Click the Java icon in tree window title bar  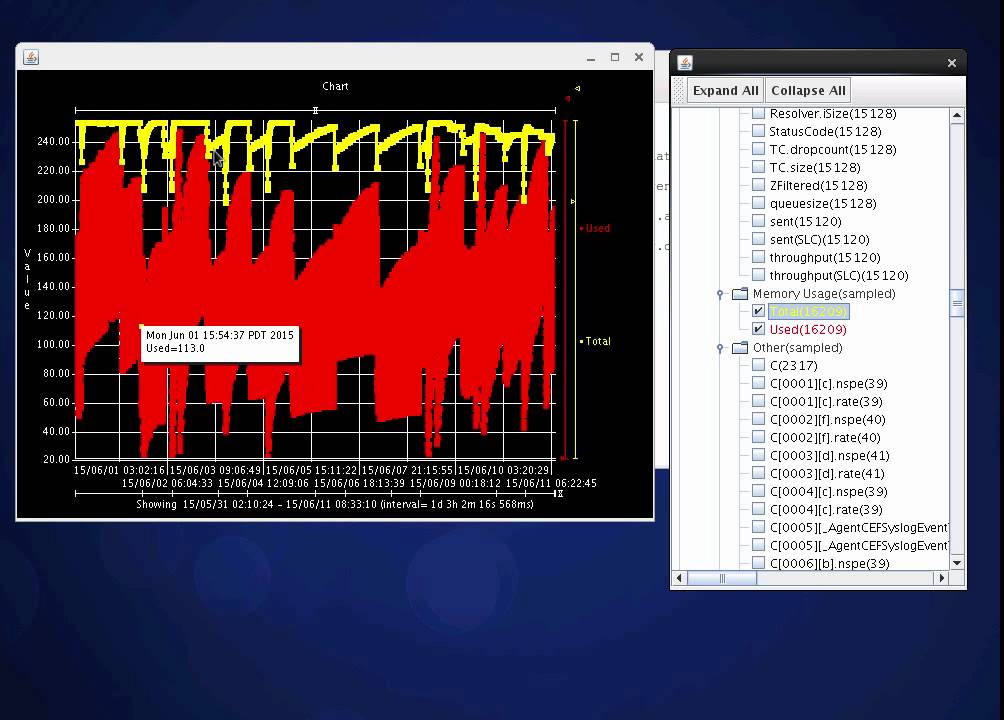[685, 63]
